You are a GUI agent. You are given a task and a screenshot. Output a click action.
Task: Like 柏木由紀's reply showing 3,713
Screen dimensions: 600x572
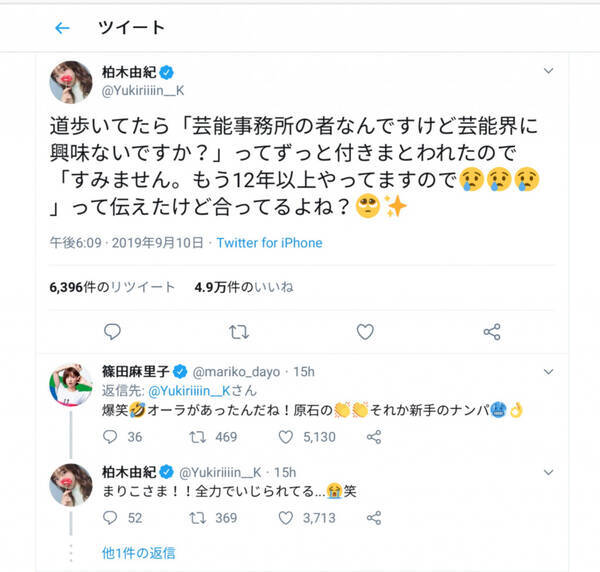[x=285, y=518]
